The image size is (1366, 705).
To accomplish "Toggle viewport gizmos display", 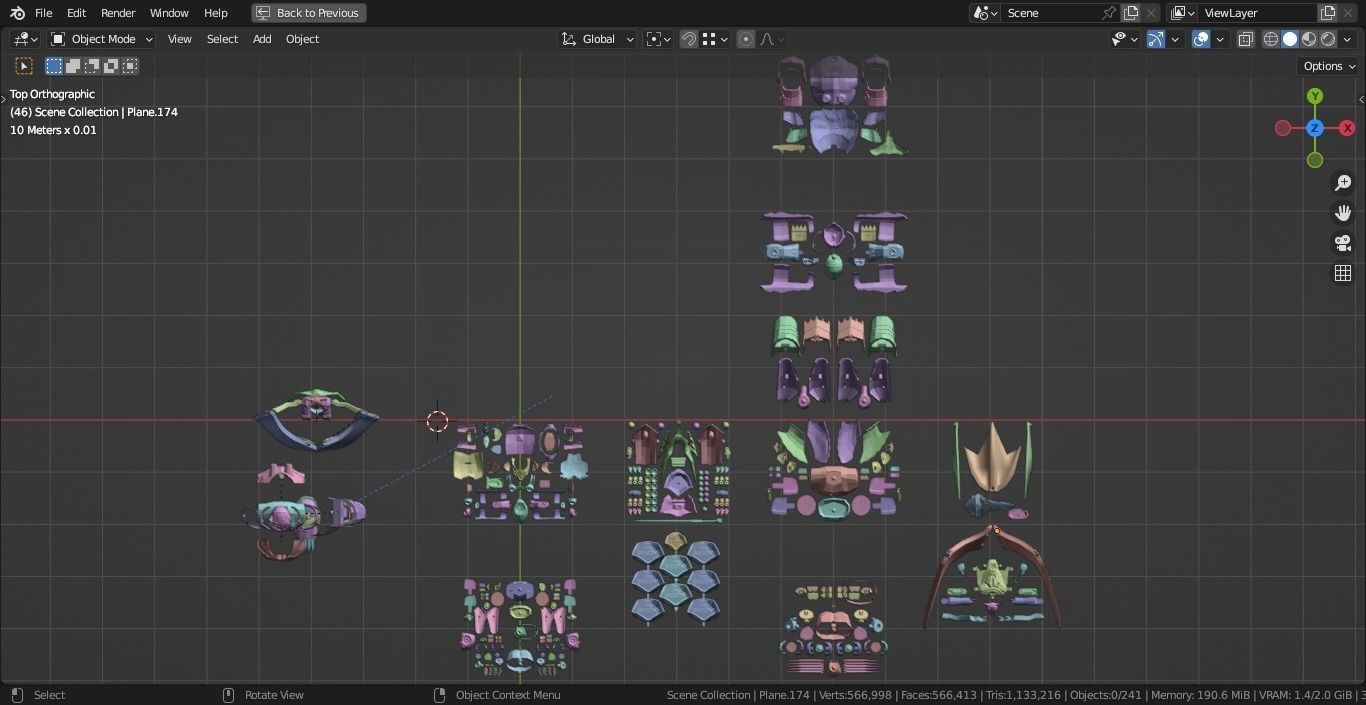I will coord(1156,39).
